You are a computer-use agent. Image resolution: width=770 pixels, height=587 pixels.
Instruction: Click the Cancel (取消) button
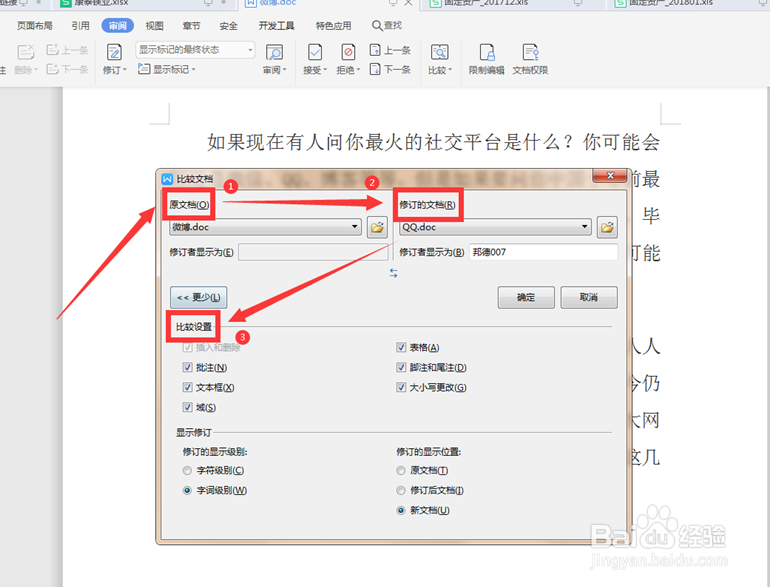pos(589,298)
